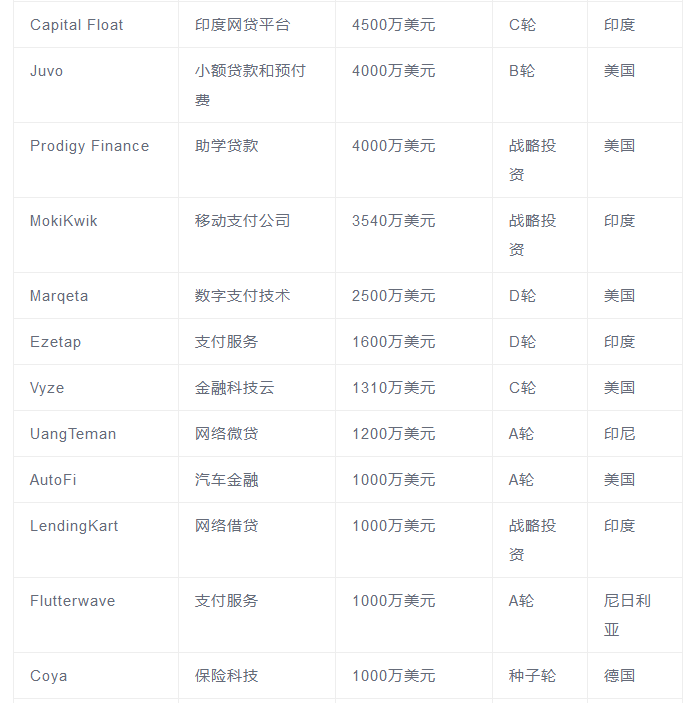The height and width of the screenshot is (703, 691).
Task: Click the Flutterwave company name
Action: tap(72, 601)
